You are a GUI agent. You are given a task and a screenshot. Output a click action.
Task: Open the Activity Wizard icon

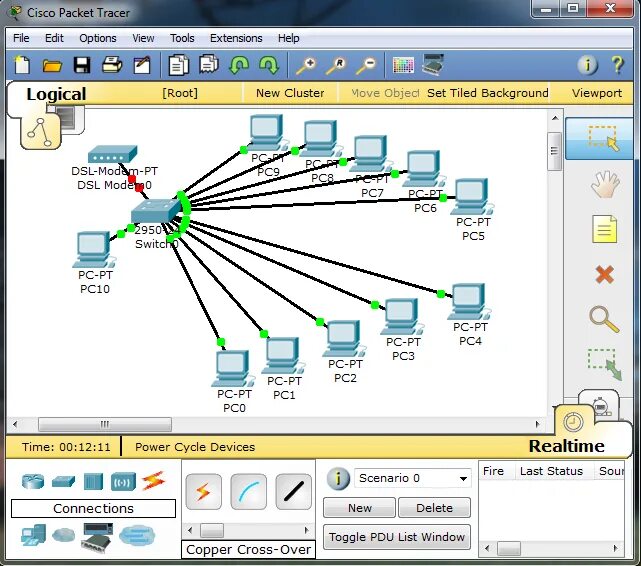(142, 65)
